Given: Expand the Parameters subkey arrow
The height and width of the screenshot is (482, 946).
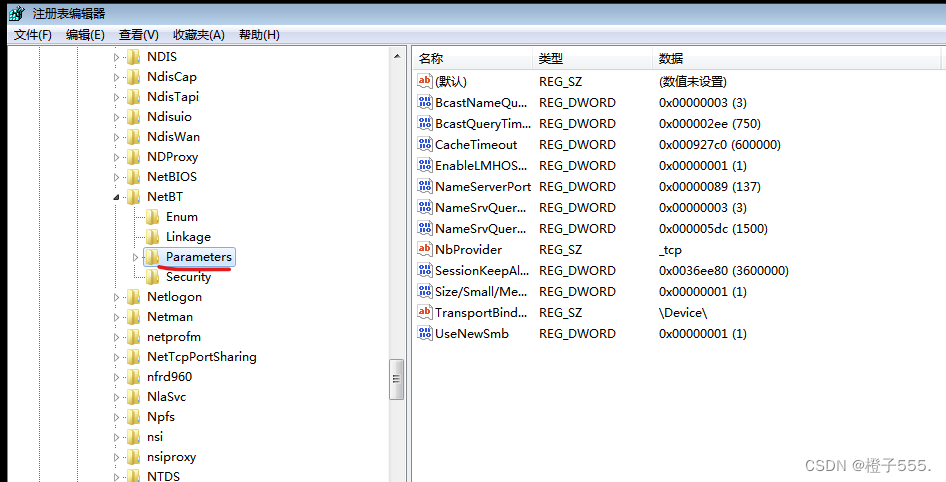Looking at the screenshot, I should (x=136, y=257).
